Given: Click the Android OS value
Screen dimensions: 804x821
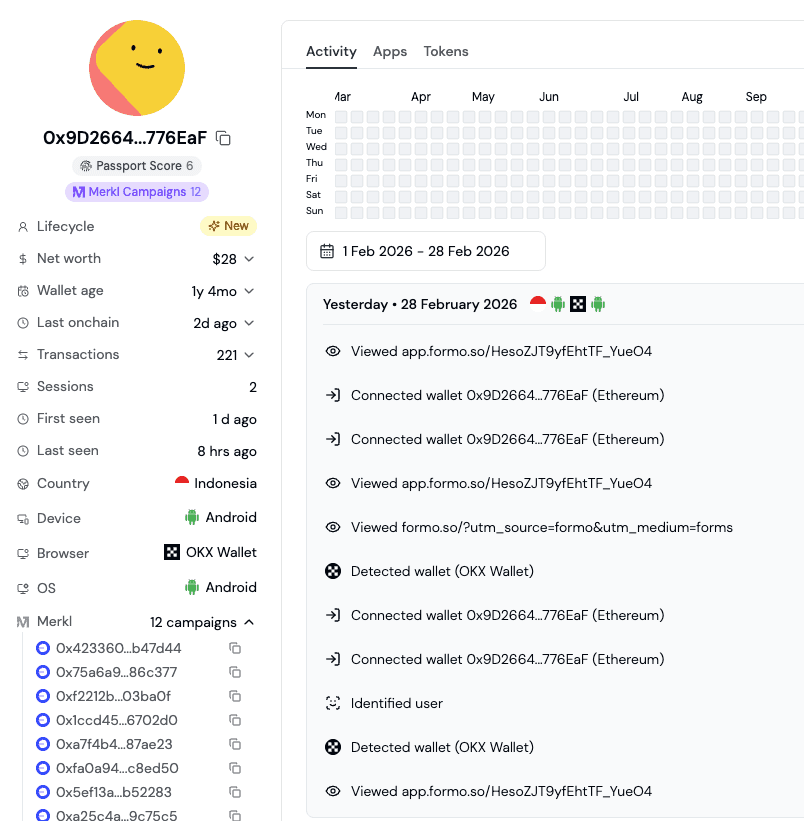Looking at the screenshot, I should [231, 587].
